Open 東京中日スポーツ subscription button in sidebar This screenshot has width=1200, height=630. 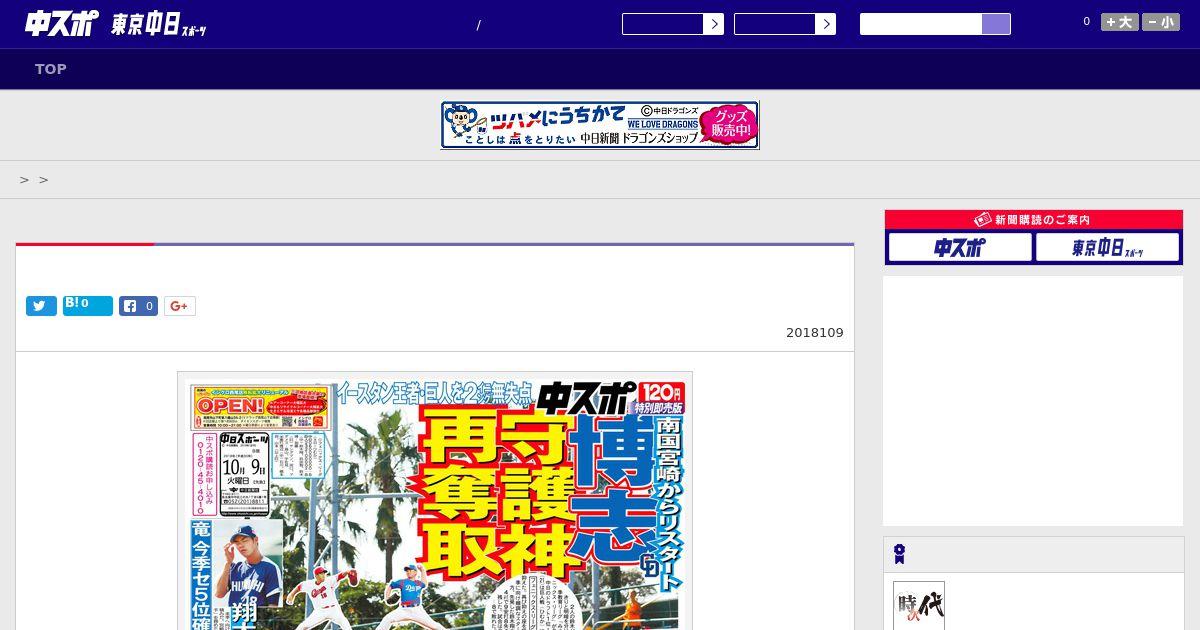(1107, 247)
